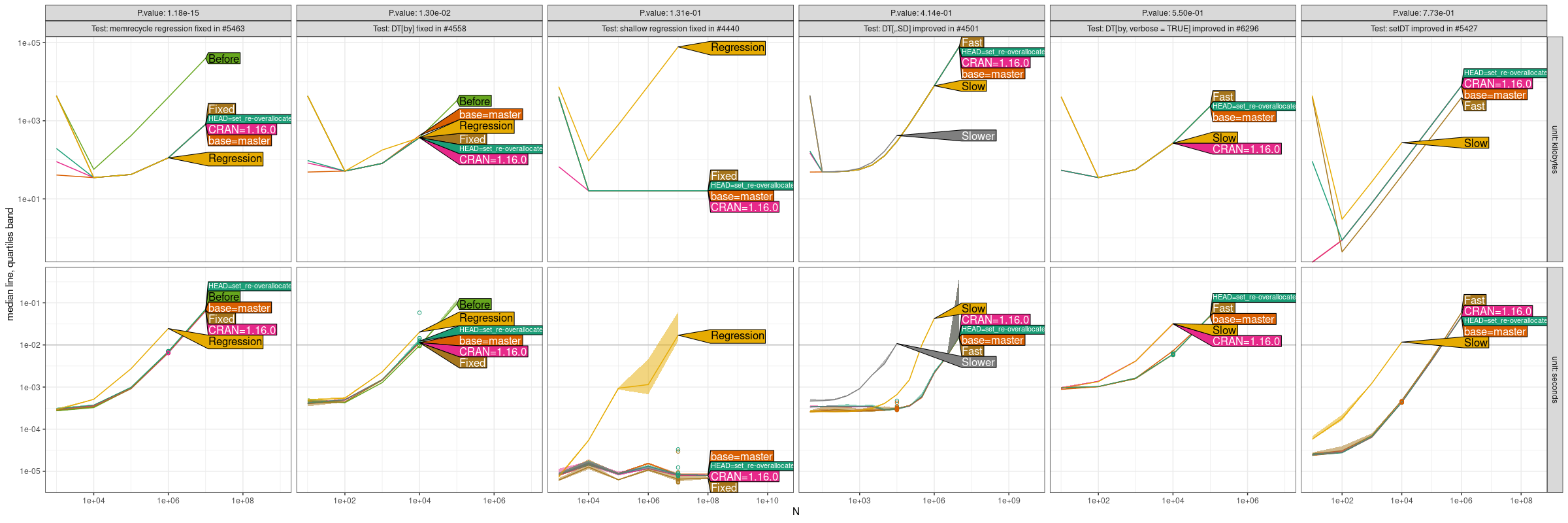
Task: Click 'Before' label in DT[by] kilobytes plot
Action: [475, 101]
